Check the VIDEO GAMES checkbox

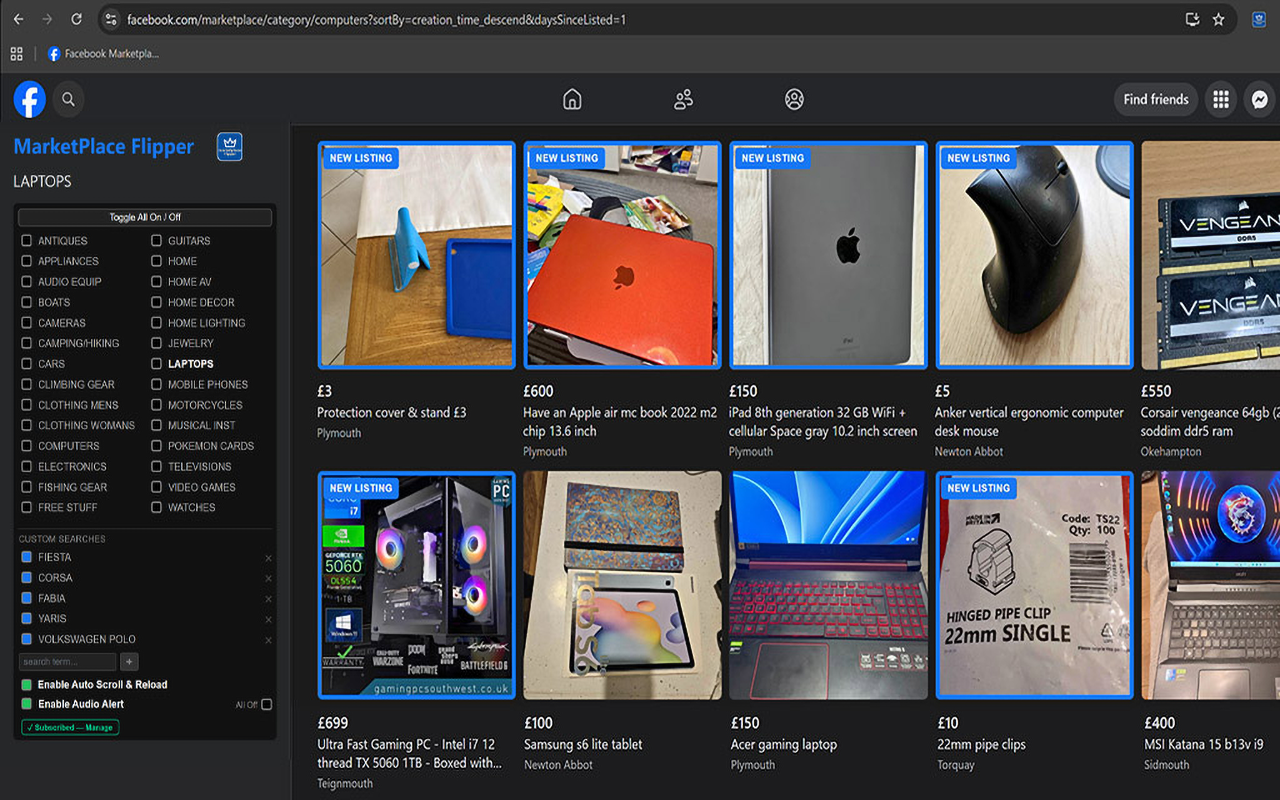[x=156, y=487]
